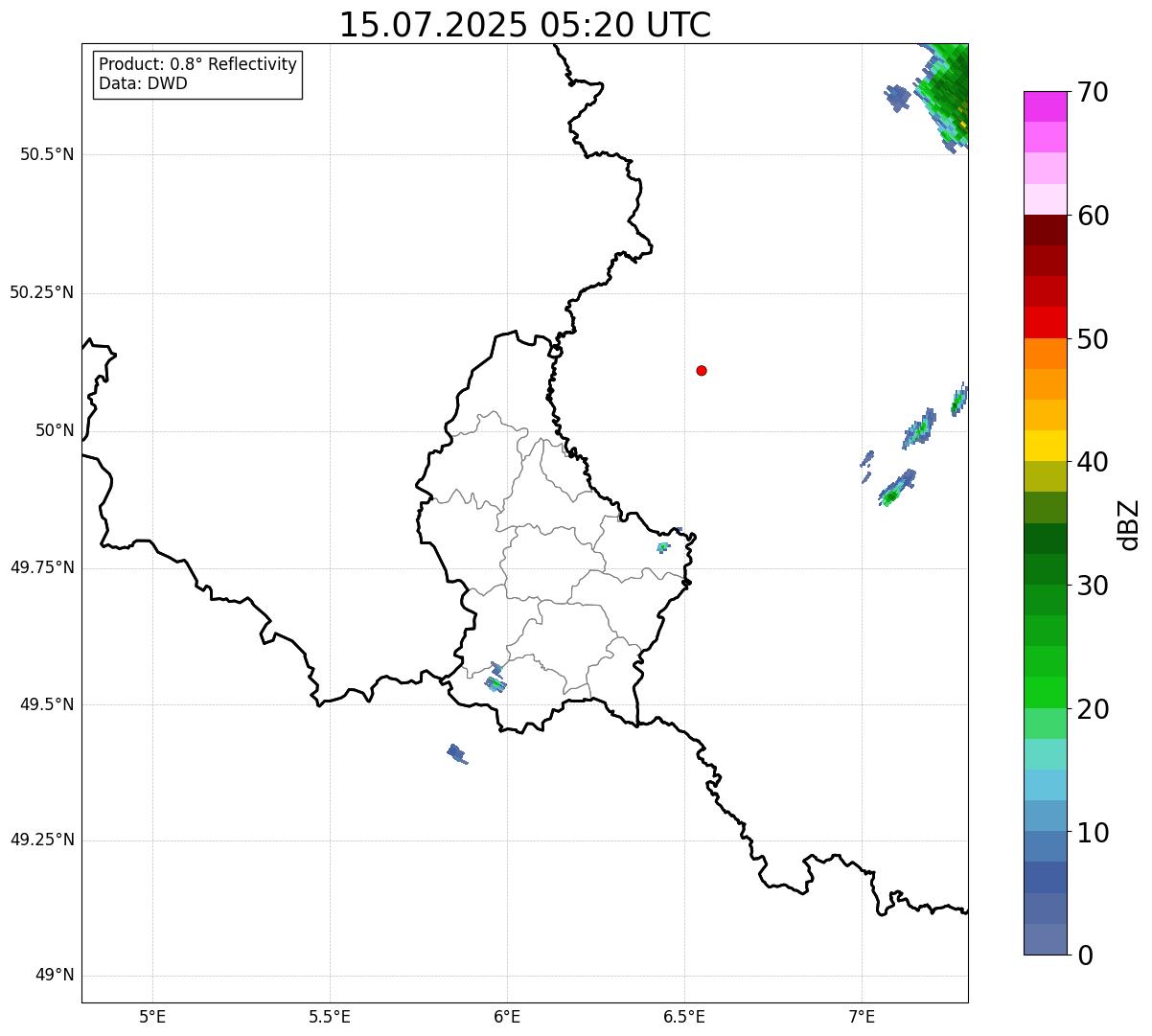The image size is (1152, 1036).
Task: Click the "Data: DWD" label
Action: (143, 83)
